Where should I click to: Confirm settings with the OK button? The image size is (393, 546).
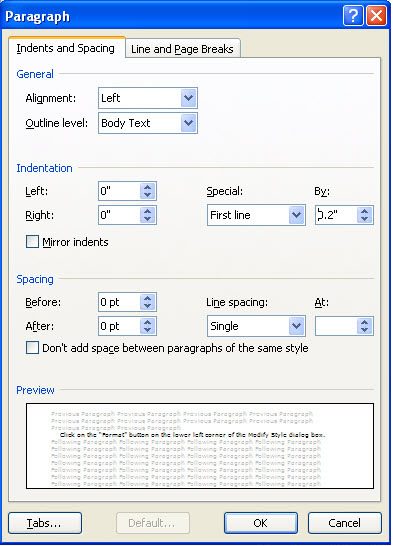point(261,523)
